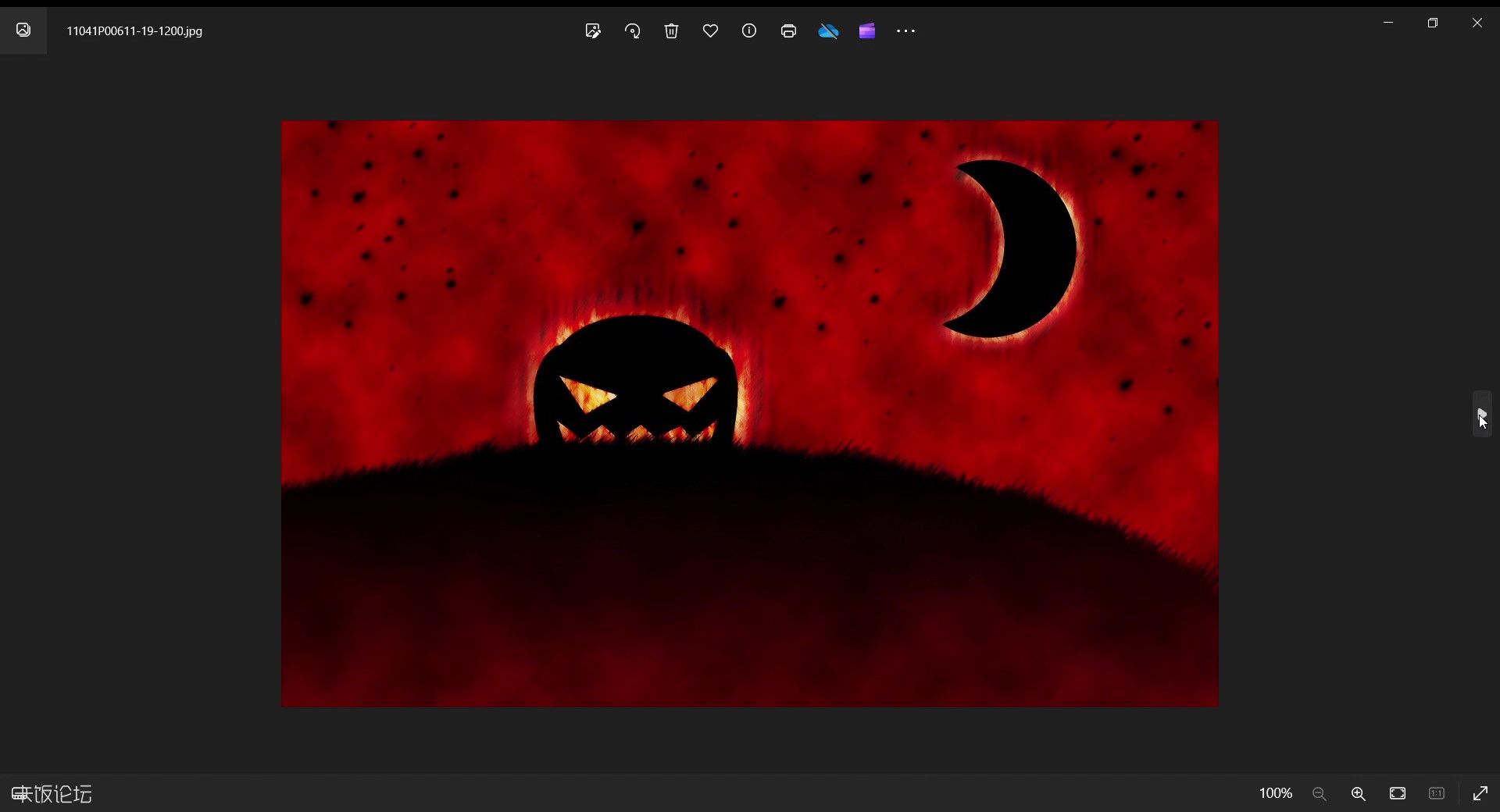Show file info panel
The image size is (1500, 812).
(x=749, y=31)
